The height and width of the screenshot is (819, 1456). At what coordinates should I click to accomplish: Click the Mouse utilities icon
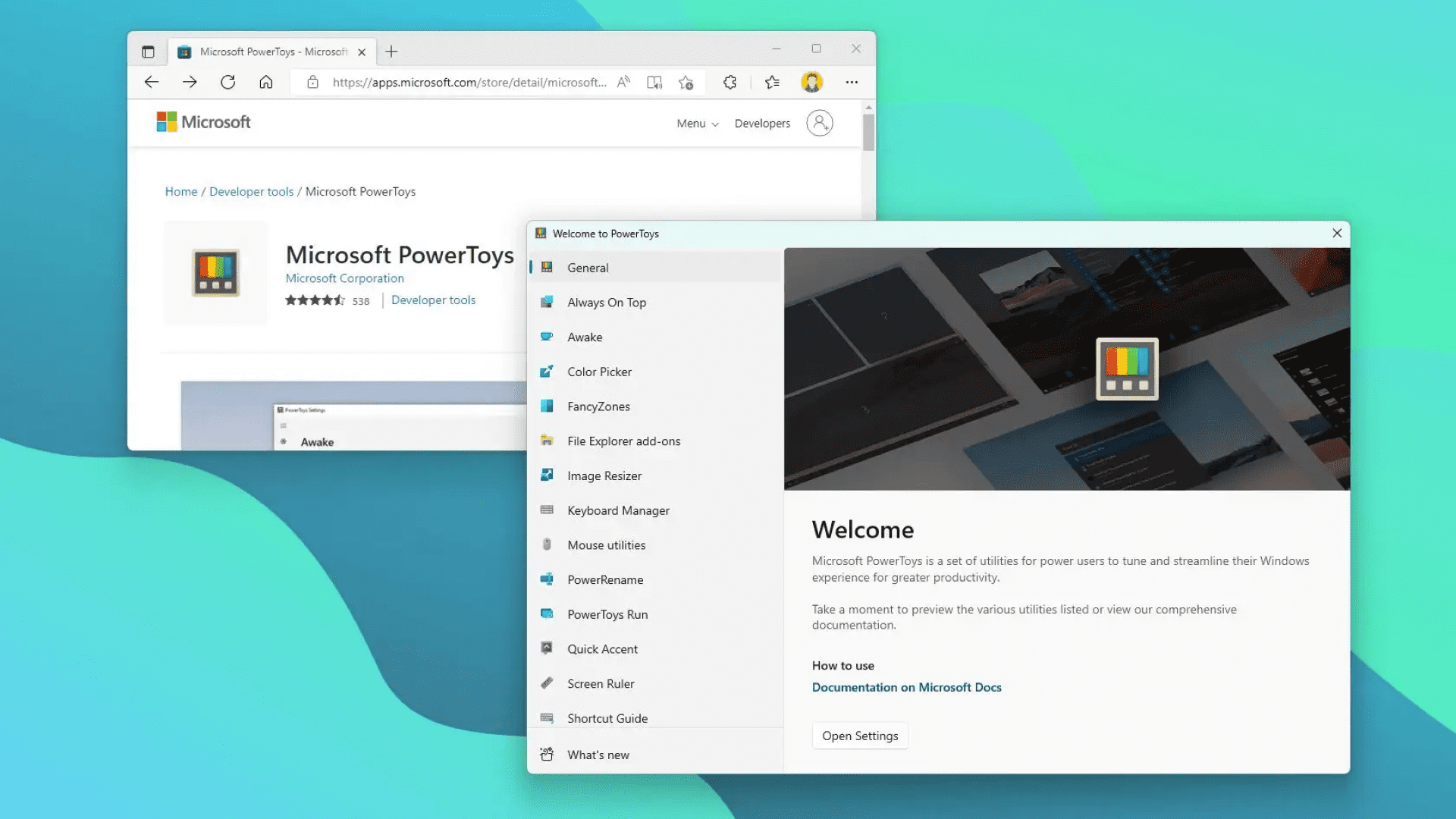[547, 544]
